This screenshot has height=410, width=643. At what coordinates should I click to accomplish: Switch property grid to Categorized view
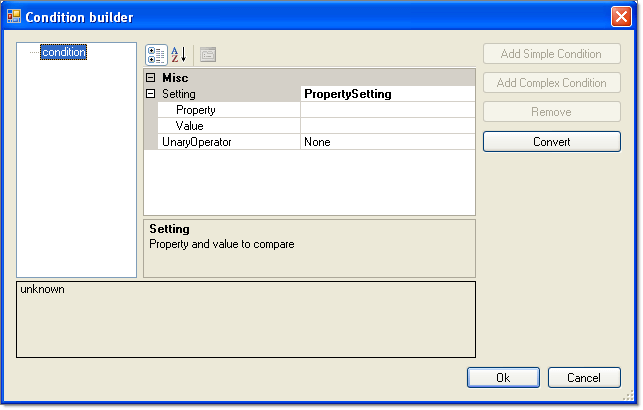156,55
